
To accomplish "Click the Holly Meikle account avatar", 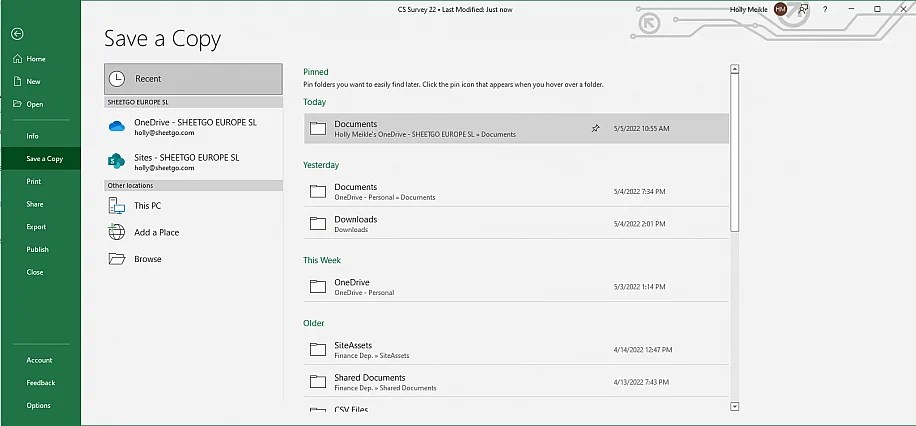I will pyautogui.click(x=780, y=9).
